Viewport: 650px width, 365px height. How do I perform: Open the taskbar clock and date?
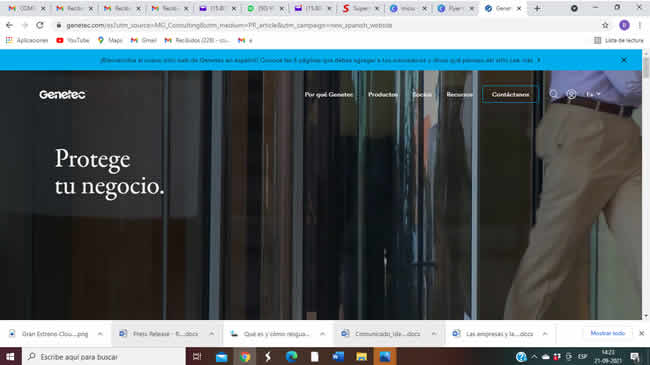tap(608, 357)
